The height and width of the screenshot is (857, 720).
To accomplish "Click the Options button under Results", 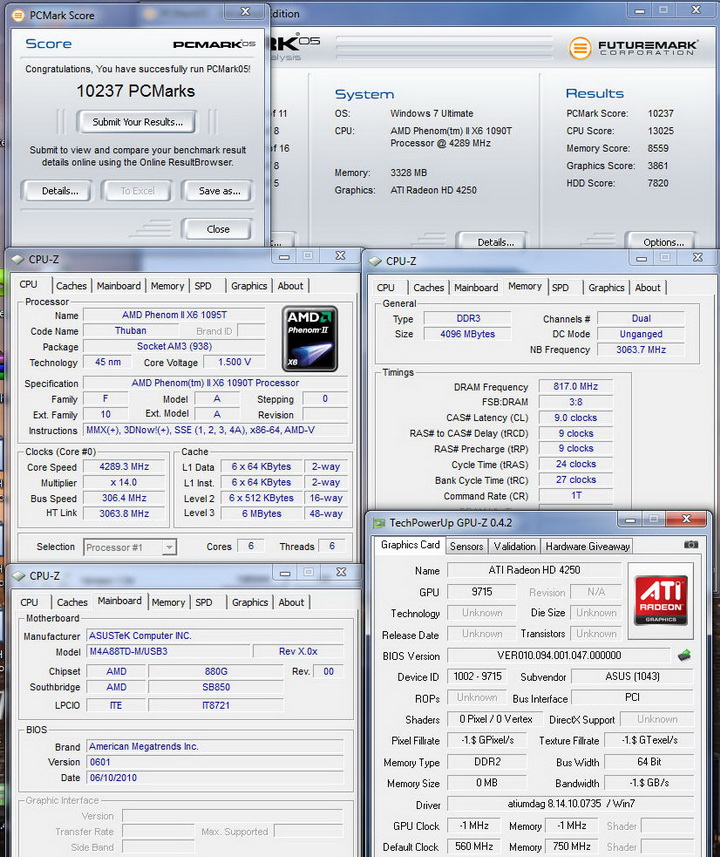I will click(x=663, y=242).
